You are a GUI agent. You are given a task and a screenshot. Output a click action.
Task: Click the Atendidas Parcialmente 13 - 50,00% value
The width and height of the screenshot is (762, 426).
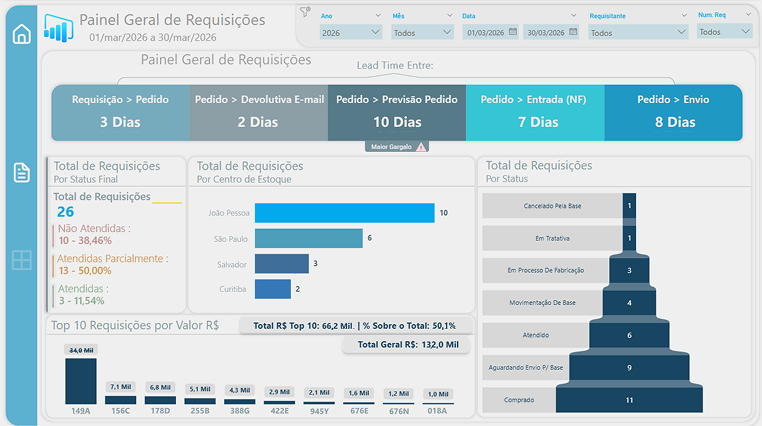[x=85, y=271]
